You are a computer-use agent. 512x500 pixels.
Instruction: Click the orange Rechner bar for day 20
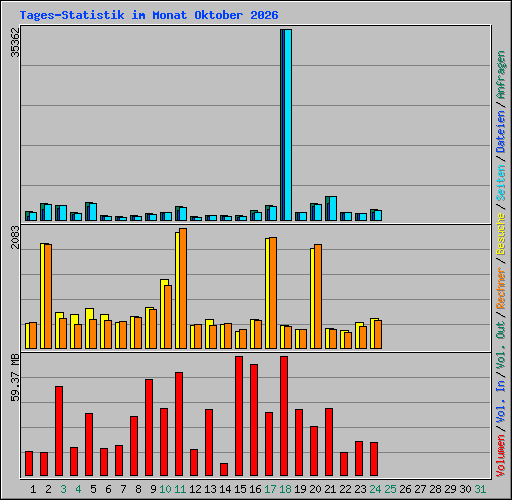pos(318,297)
